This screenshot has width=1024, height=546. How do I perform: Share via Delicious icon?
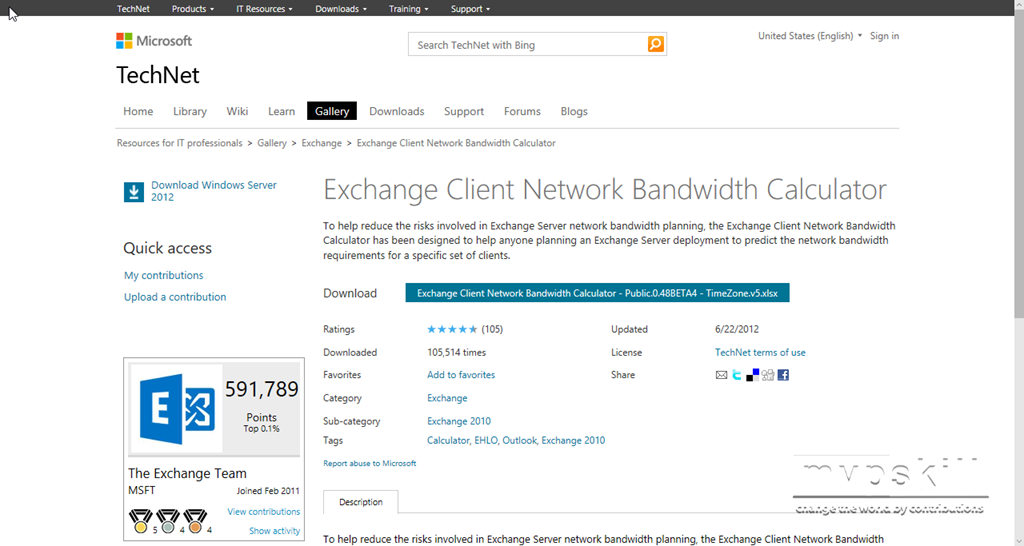point(752,375)
